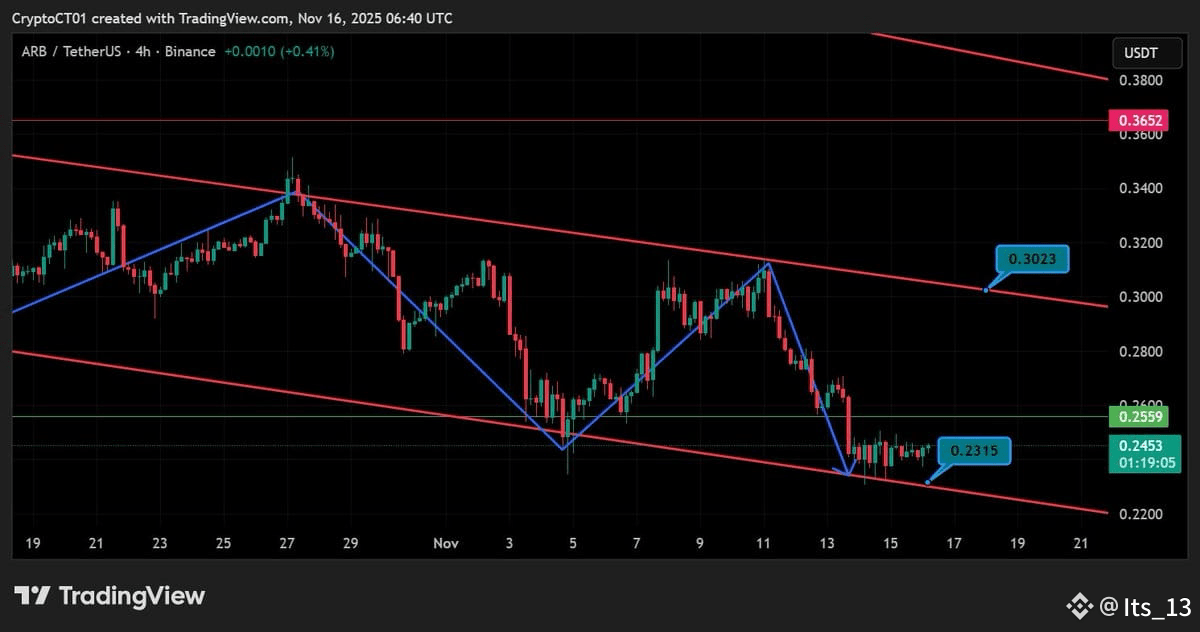Click the 0.3000 price axis label
The height and width of the screenshot is (632, 1200).
coord(1140,298)
